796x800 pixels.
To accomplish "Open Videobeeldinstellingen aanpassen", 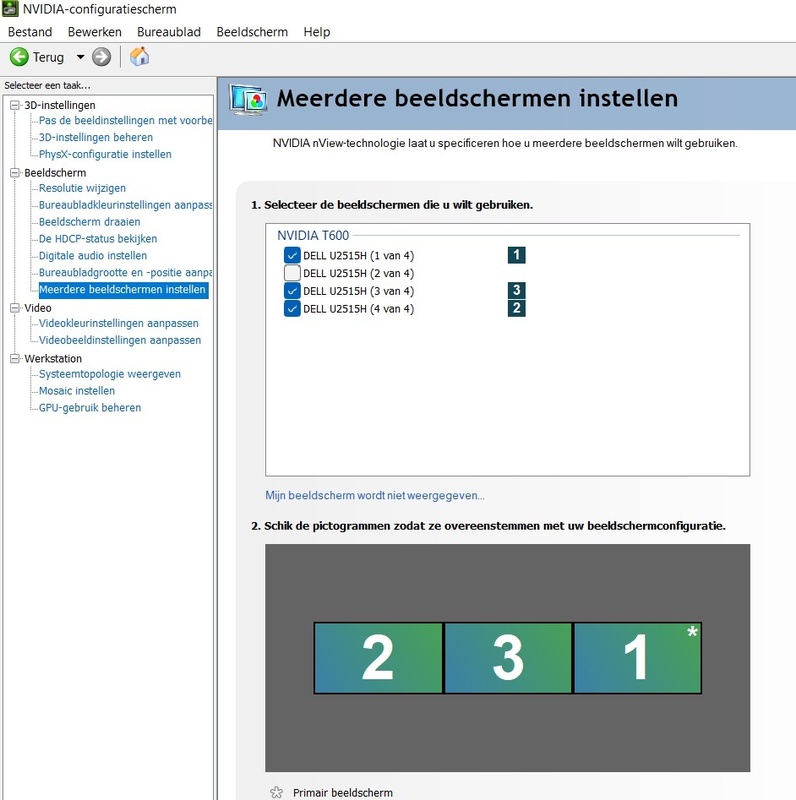I will coord(120,340).
